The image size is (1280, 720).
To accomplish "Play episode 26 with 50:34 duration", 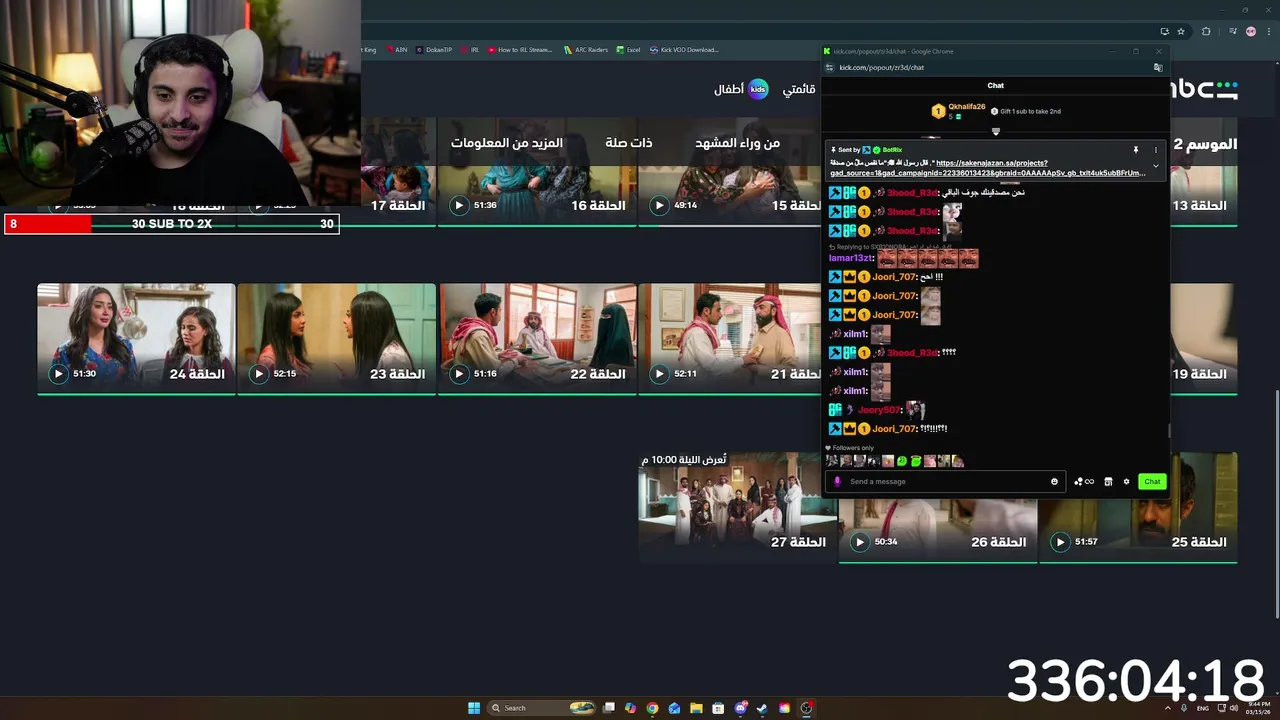I will tap(859, 542).
